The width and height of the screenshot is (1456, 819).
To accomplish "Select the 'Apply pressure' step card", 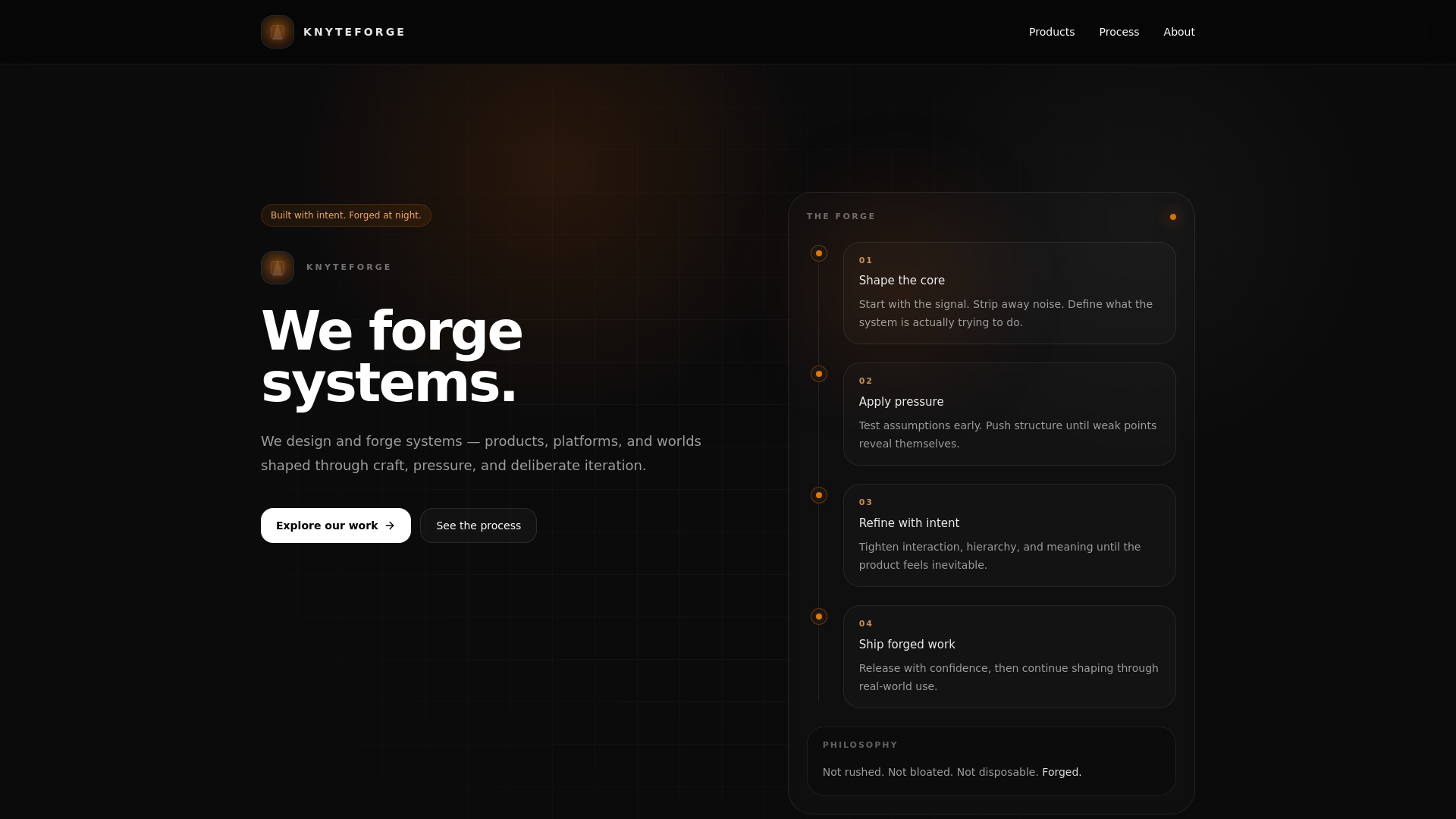I will point(1009,414).
